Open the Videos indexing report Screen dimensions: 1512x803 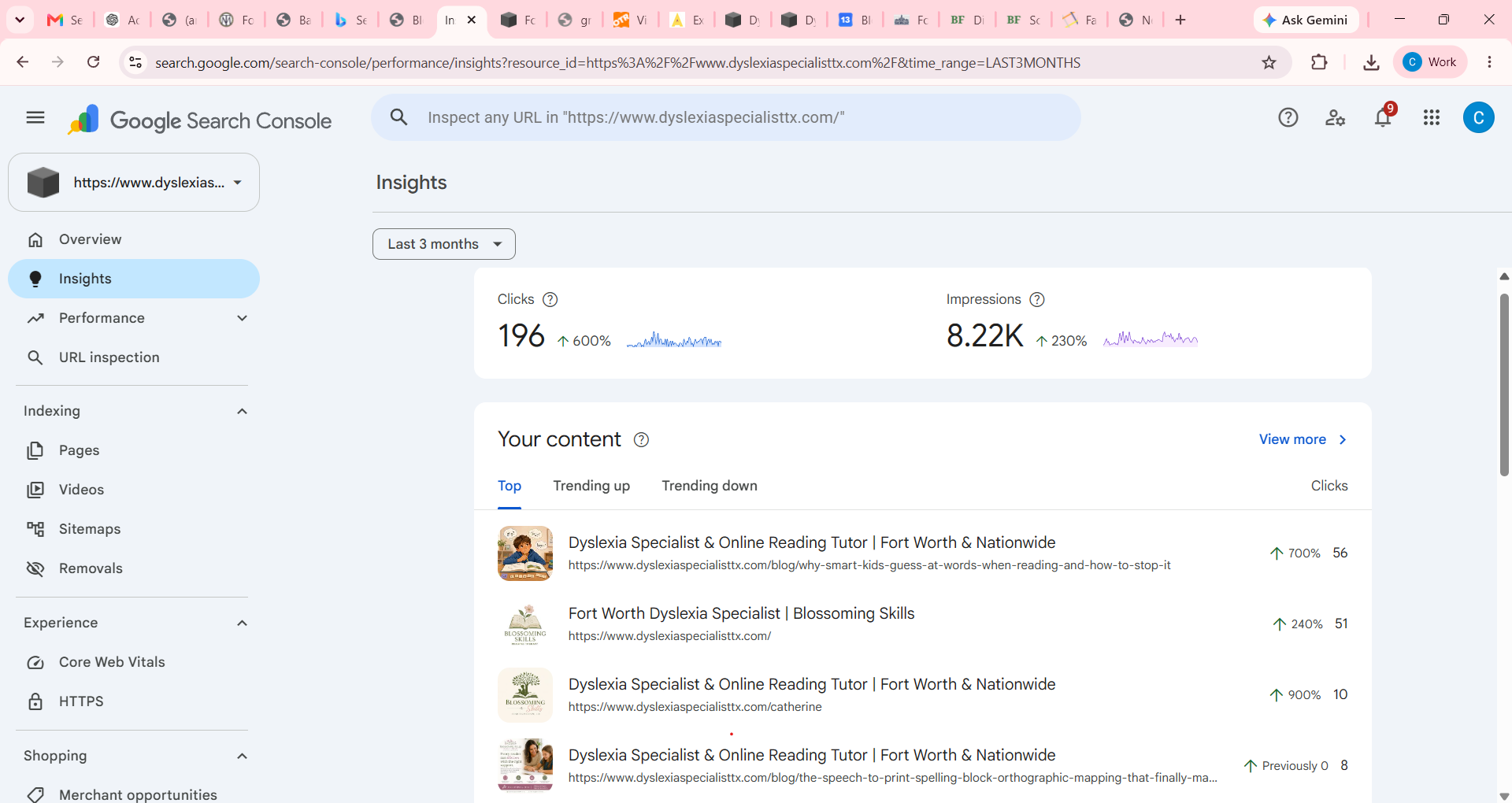pos(134,490)
